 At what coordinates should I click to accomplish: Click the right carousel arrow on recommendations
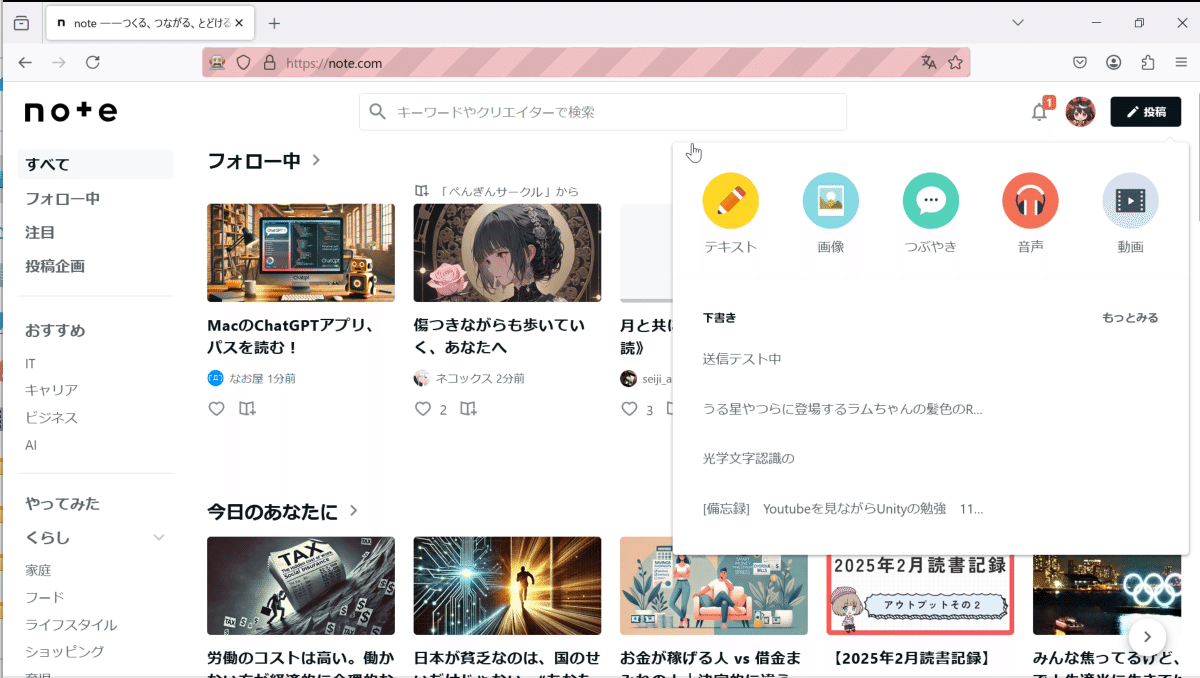click(1147, 636)
